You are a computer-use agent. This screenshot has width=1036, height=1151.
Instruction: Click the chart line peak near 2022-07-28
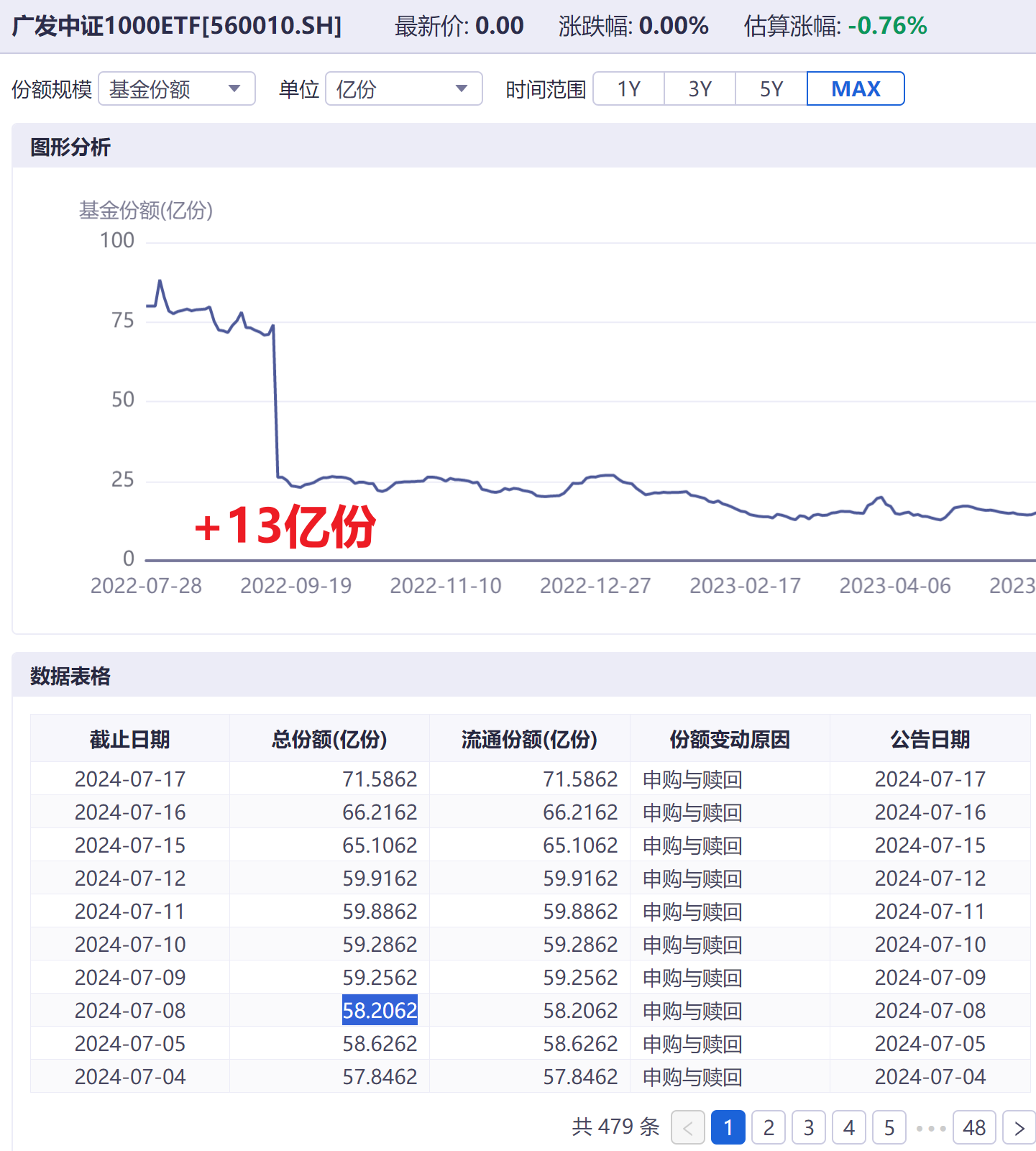coord(160,281)
